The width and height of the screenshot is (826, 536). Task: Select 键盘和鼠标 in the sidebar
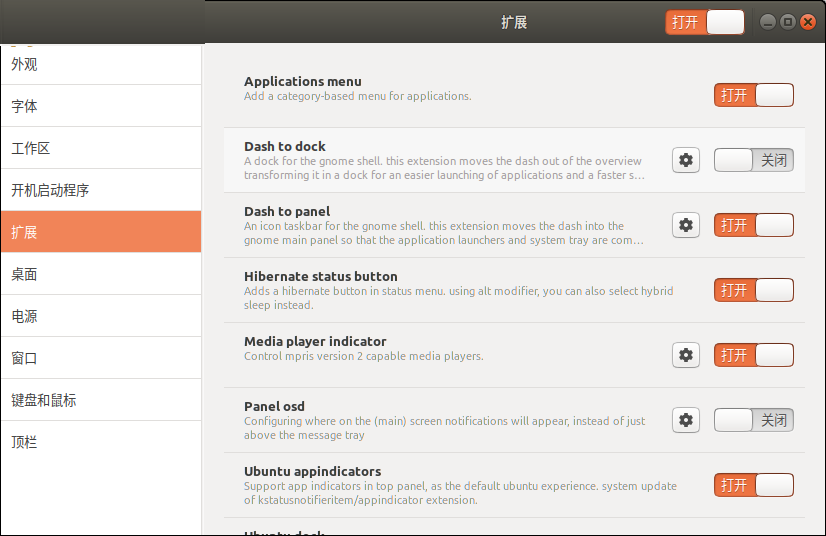[100, 400]
